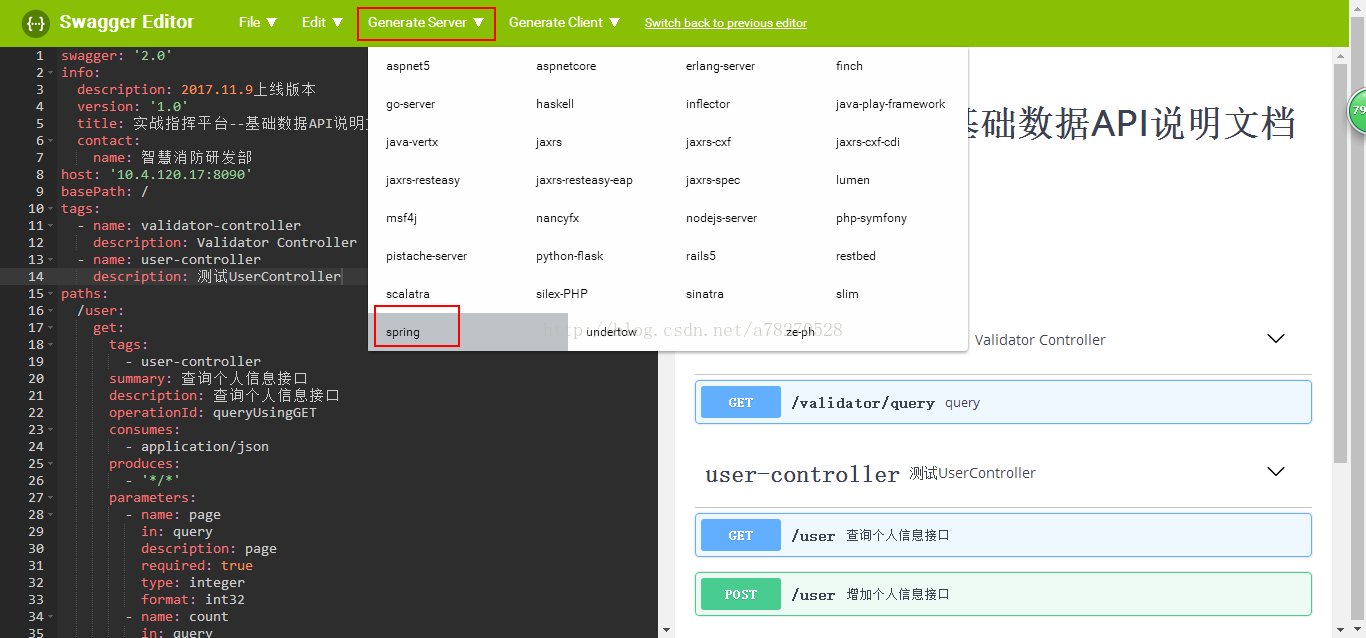1366x638 pixels.
Task: Click the green circular badge at right edge
Action: 1358,110
